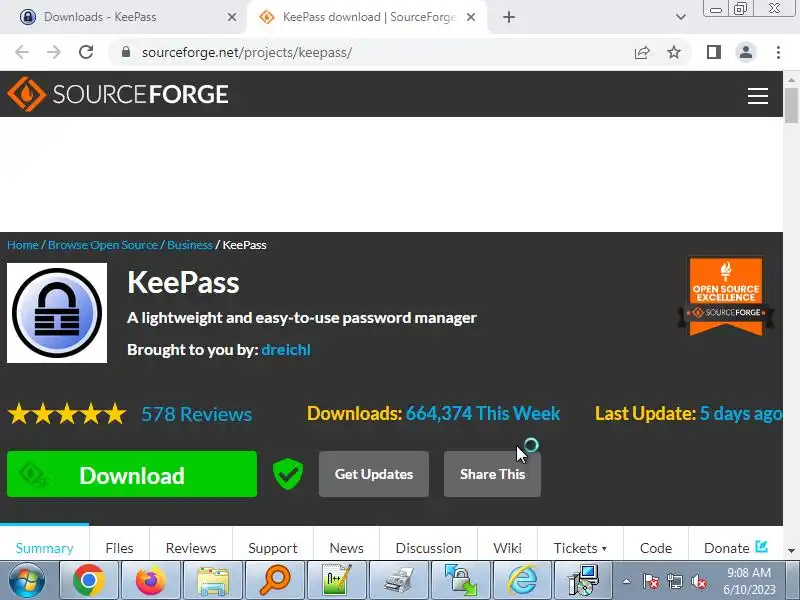
Task: Click the browser forward arrow
Action: [x=54, y=52]
